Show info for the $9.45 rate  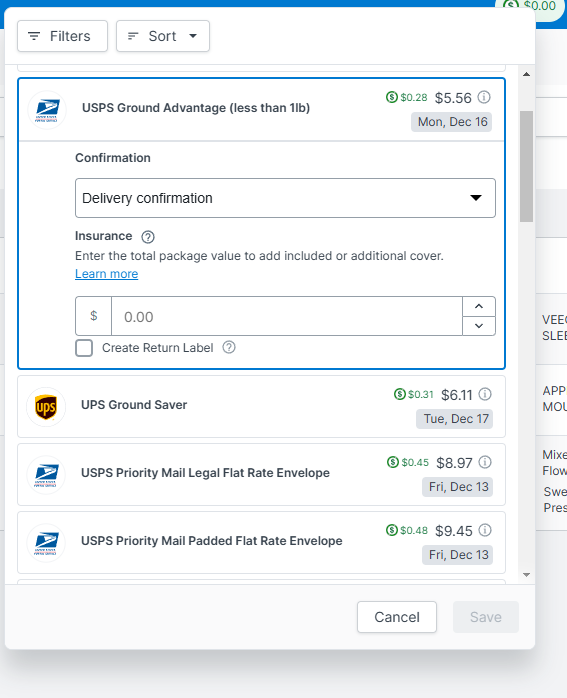485,530
